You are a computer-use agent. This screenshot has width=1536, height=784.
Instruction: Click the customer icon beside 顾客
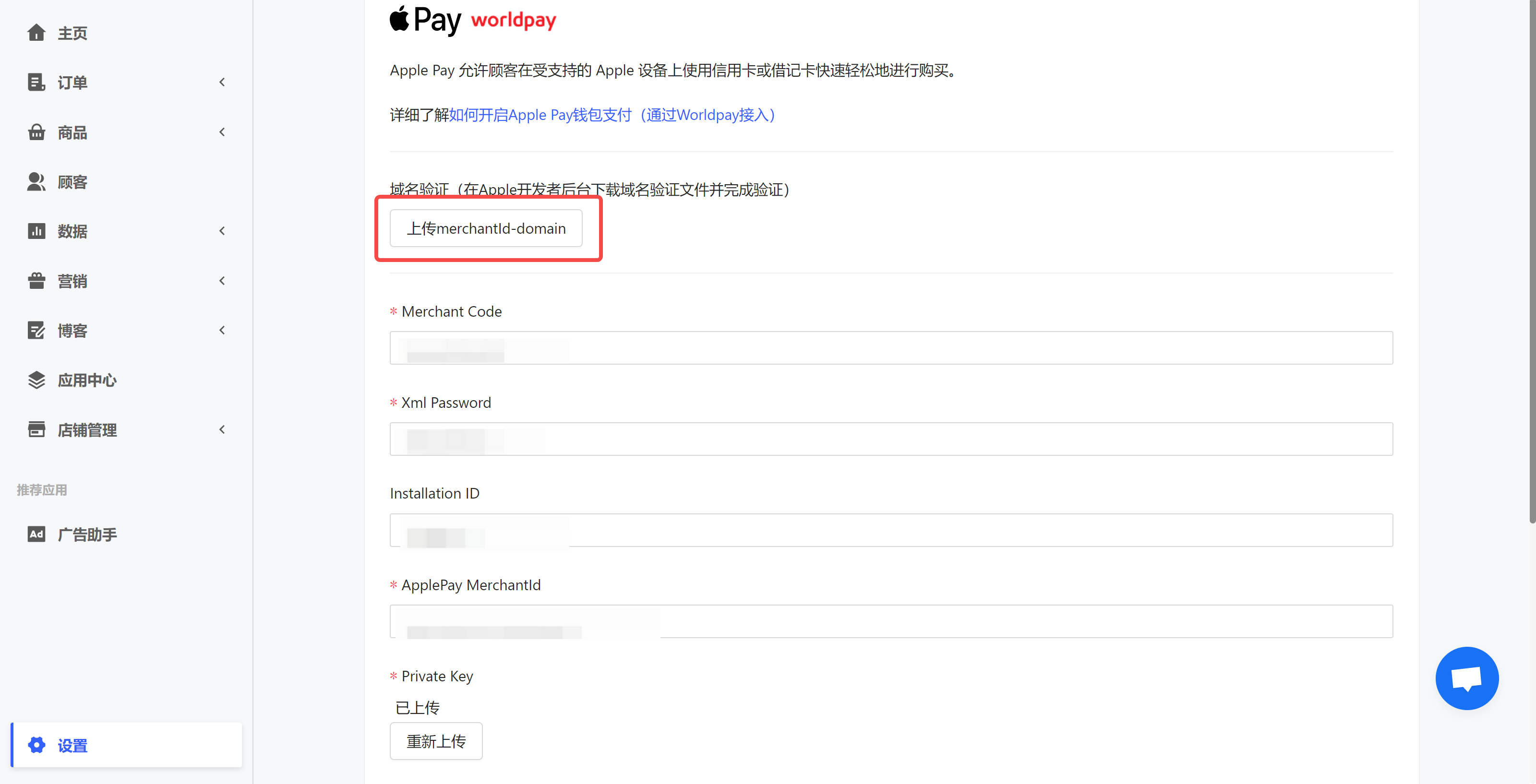[36, 182]
